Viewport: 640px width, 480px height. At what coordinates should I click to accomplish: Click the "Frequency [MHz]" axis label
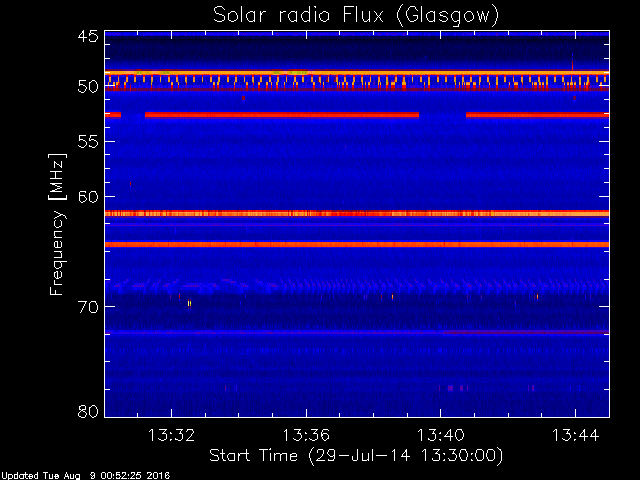click(x=58, y=224)
